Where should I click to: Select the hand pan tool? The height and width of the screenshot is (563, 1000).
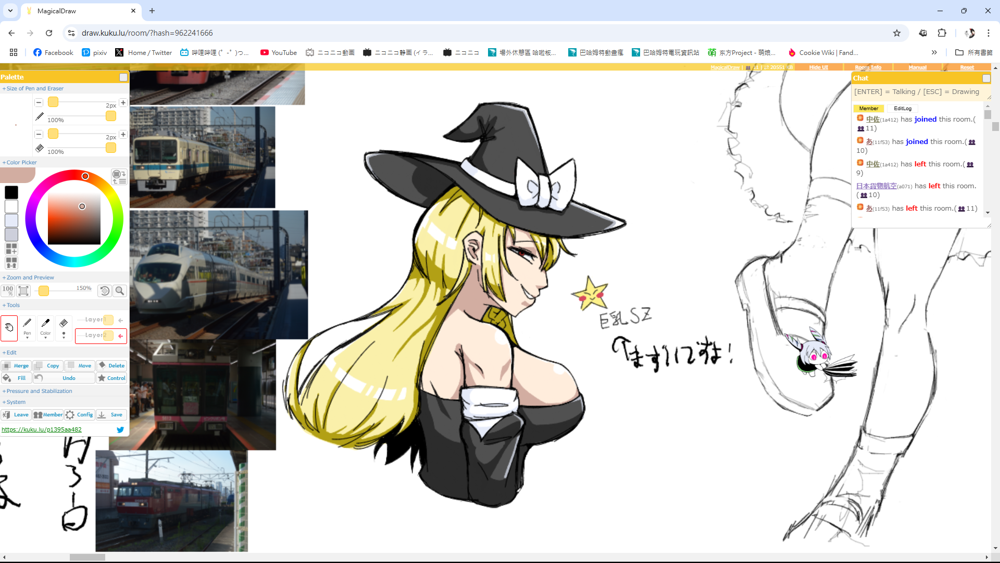tap(9, 328)
